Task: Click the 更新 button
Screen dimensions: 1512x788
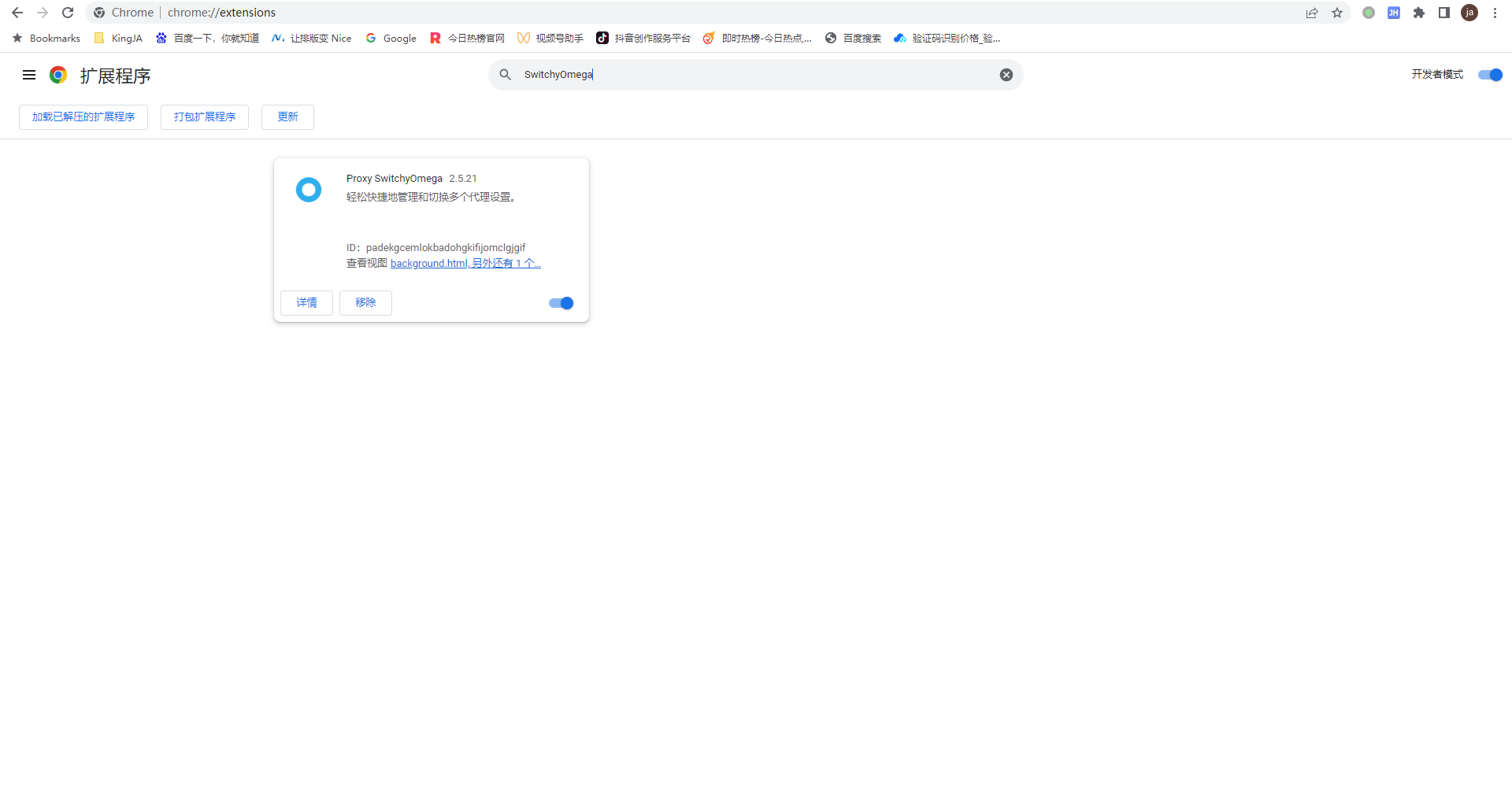Action: point(287,117)
